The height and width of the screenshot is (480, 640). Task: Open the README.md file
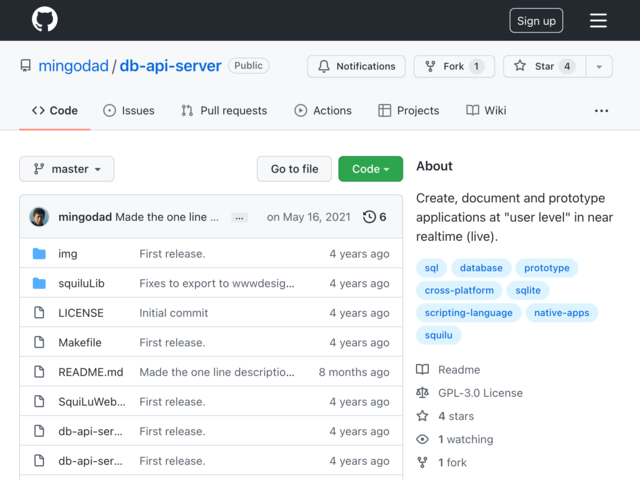[x=91, y=372]
